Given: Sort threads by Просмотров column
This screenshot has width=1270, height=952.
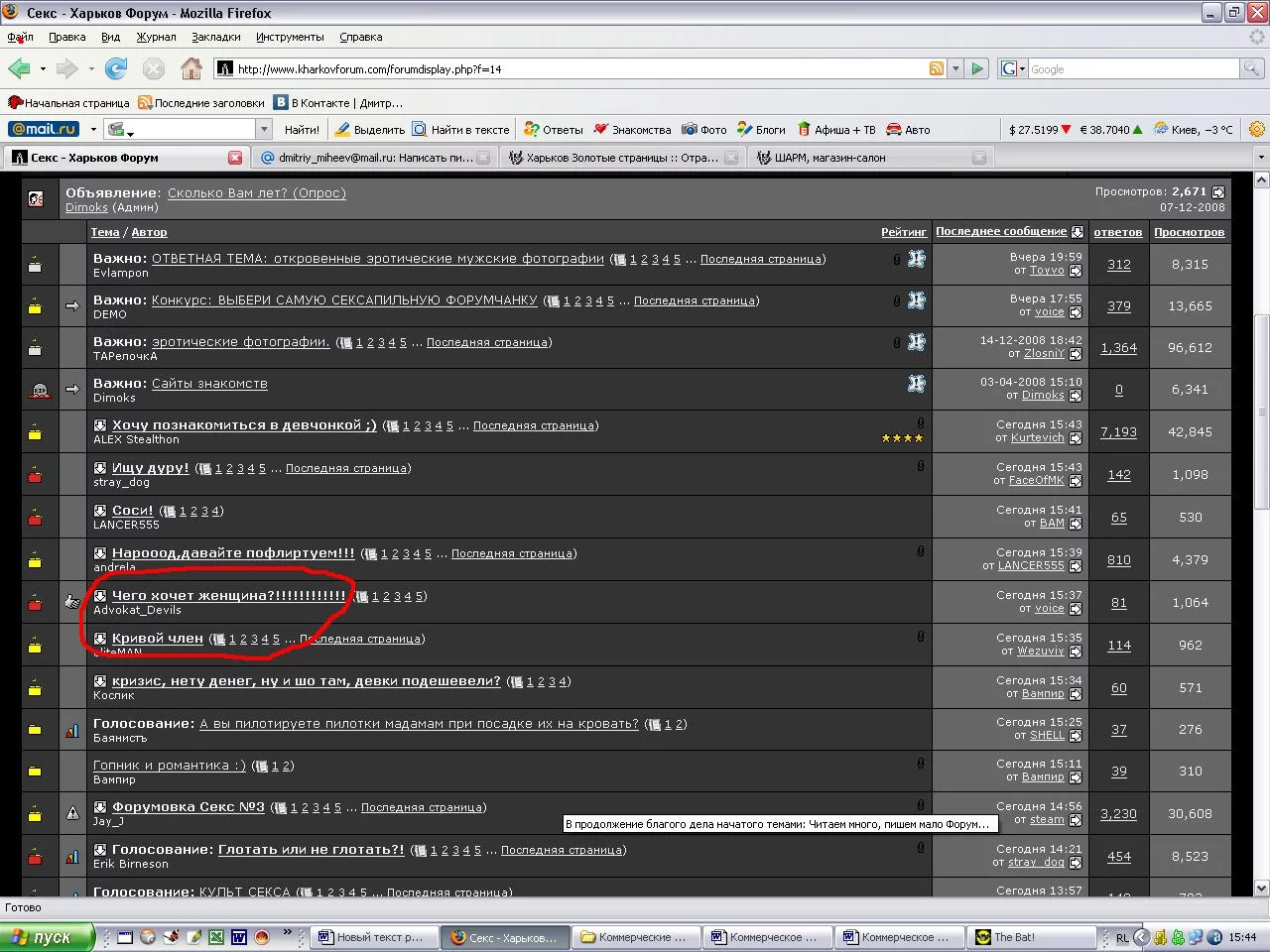Looking at the screenshot, I should [1189, 232].
